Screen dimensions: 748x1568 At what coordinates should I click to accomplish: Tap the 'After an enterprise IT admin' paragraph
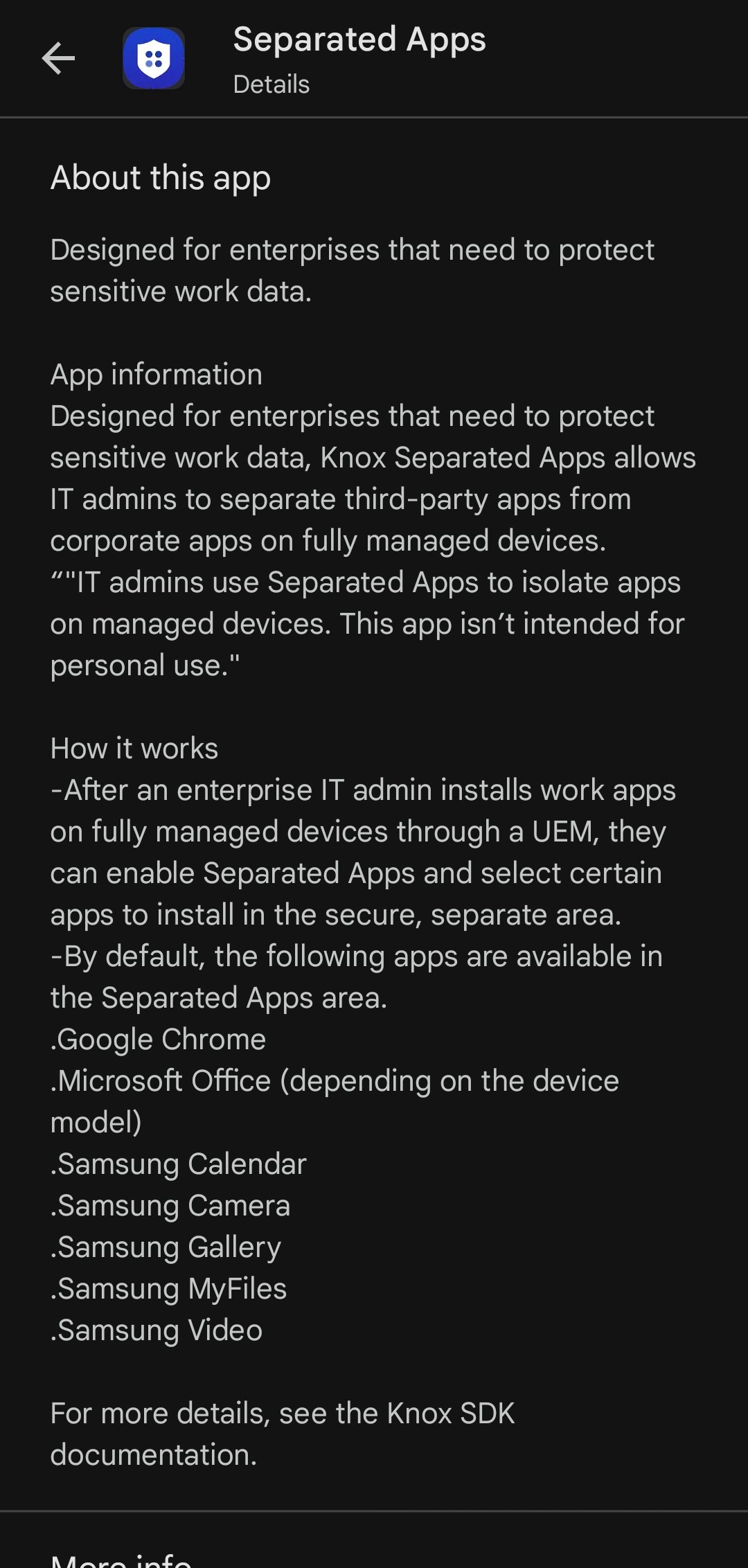(x=363, y=853)
